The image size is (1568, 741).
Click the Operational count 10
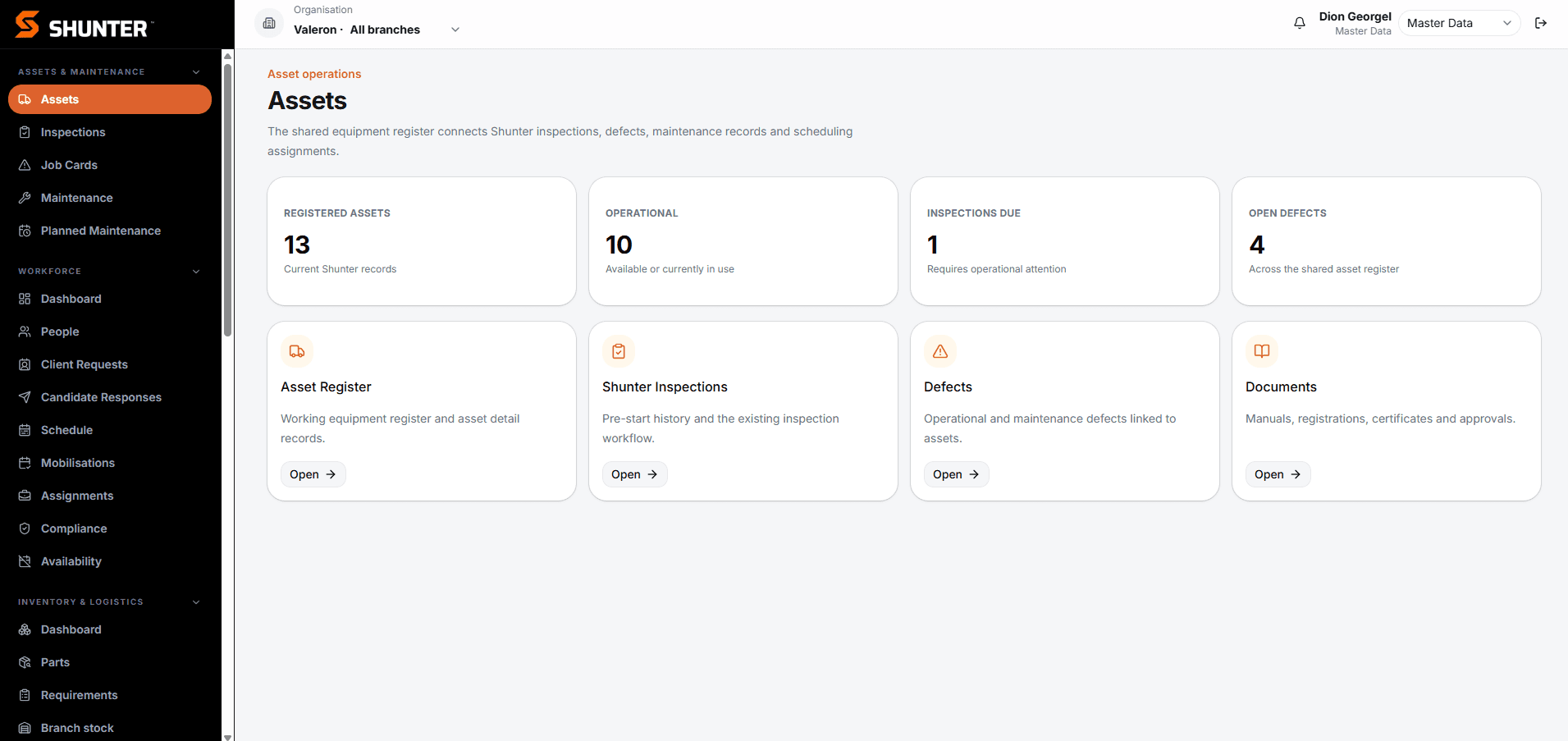[619, 245]
